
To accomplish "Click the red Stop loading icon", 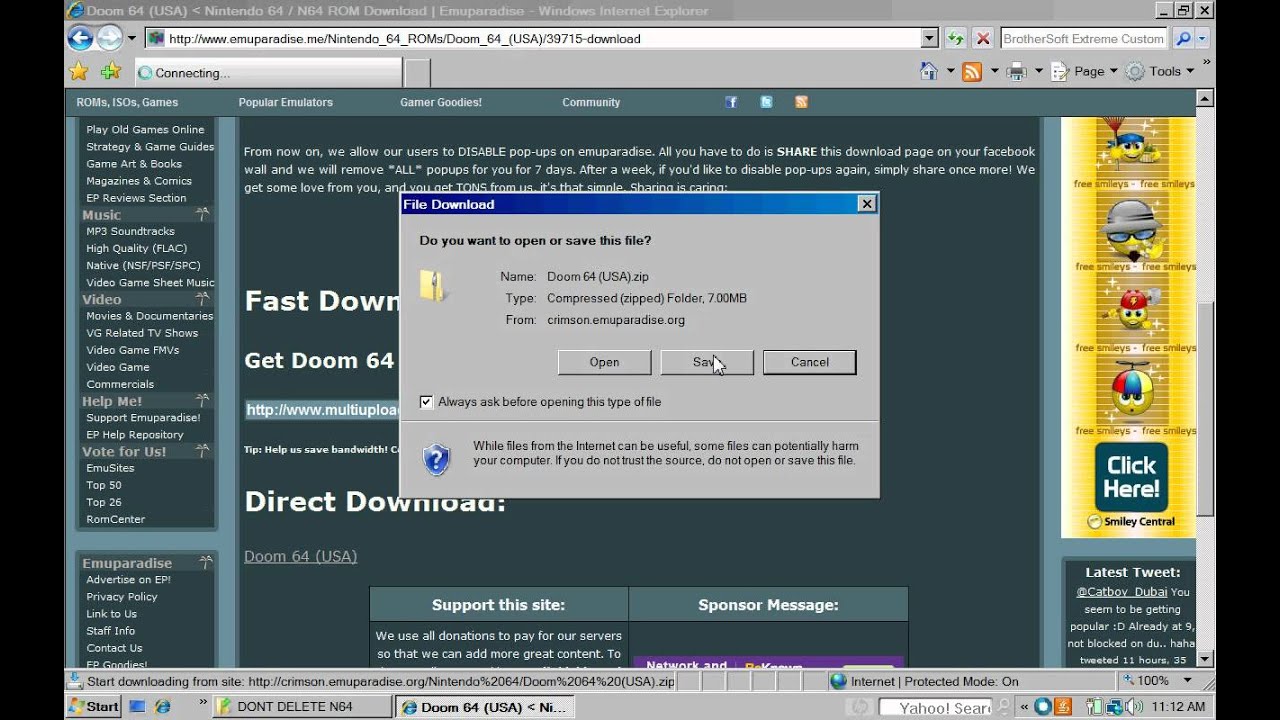I will coord(983,39).
